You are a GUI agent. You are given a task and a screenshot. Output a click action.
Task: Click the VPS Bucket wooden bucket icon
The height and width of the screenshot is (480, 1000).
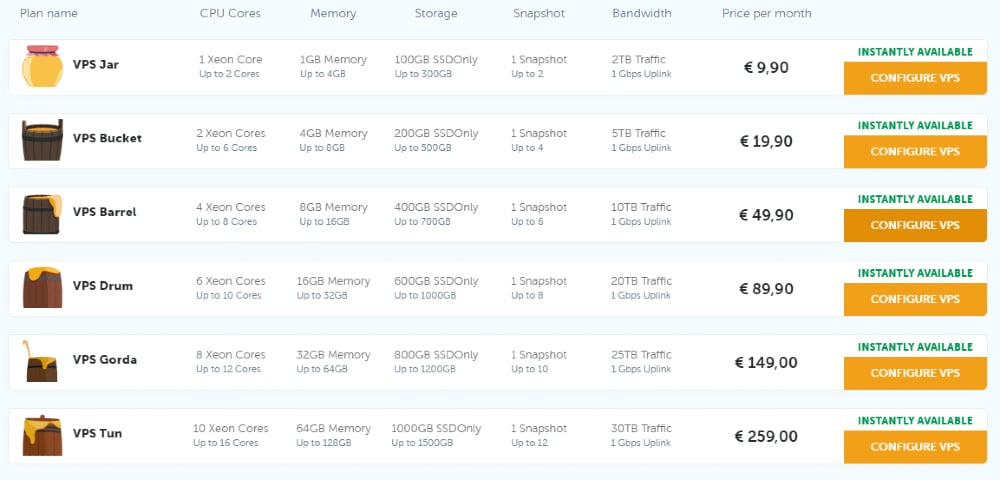(43, 140)
